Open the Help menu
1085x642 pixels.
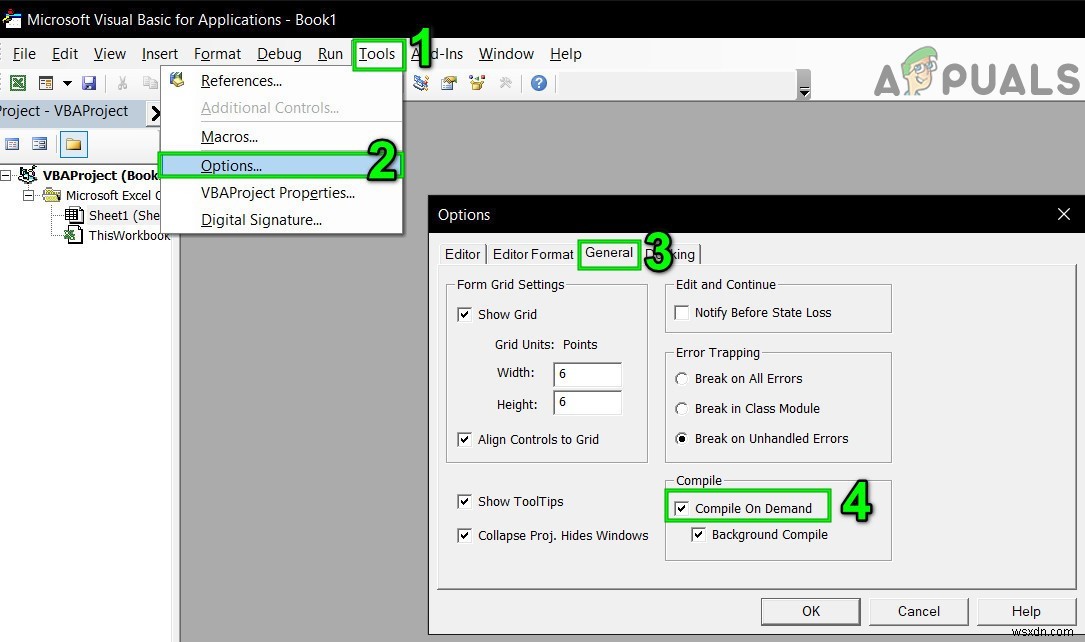click(x=565, y=54)
